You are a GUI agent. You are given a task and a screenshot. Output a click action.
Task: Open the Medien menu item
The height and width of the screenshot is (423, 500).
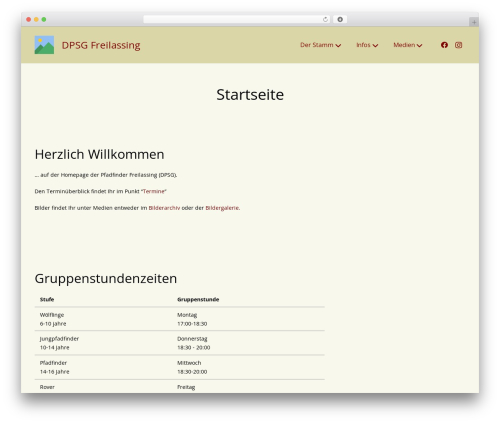[404, 45]
